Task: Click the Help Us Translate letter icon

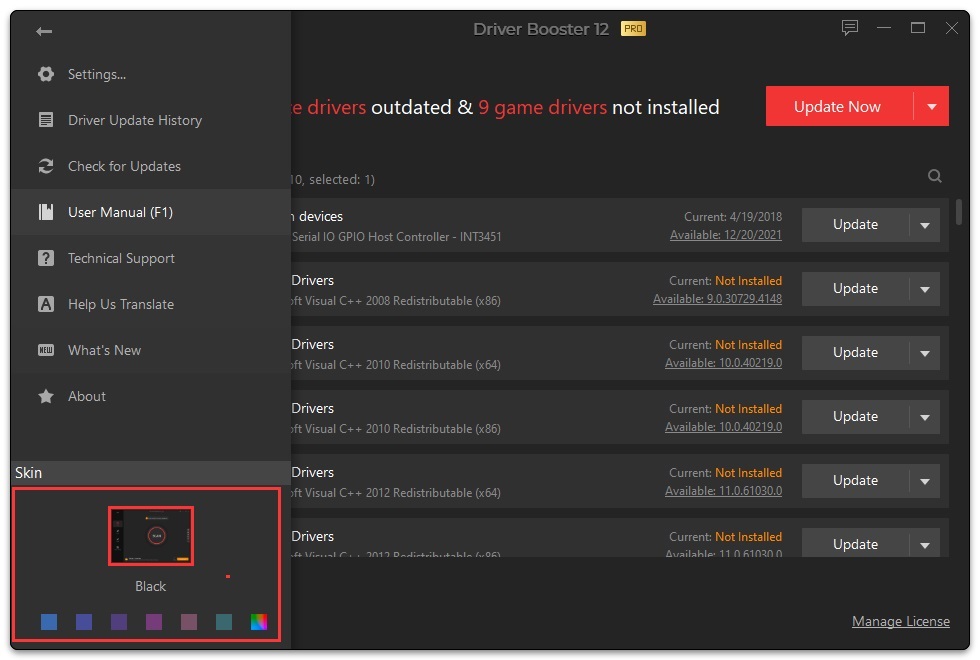Action: pyautogui.click(x=46, y=304)
